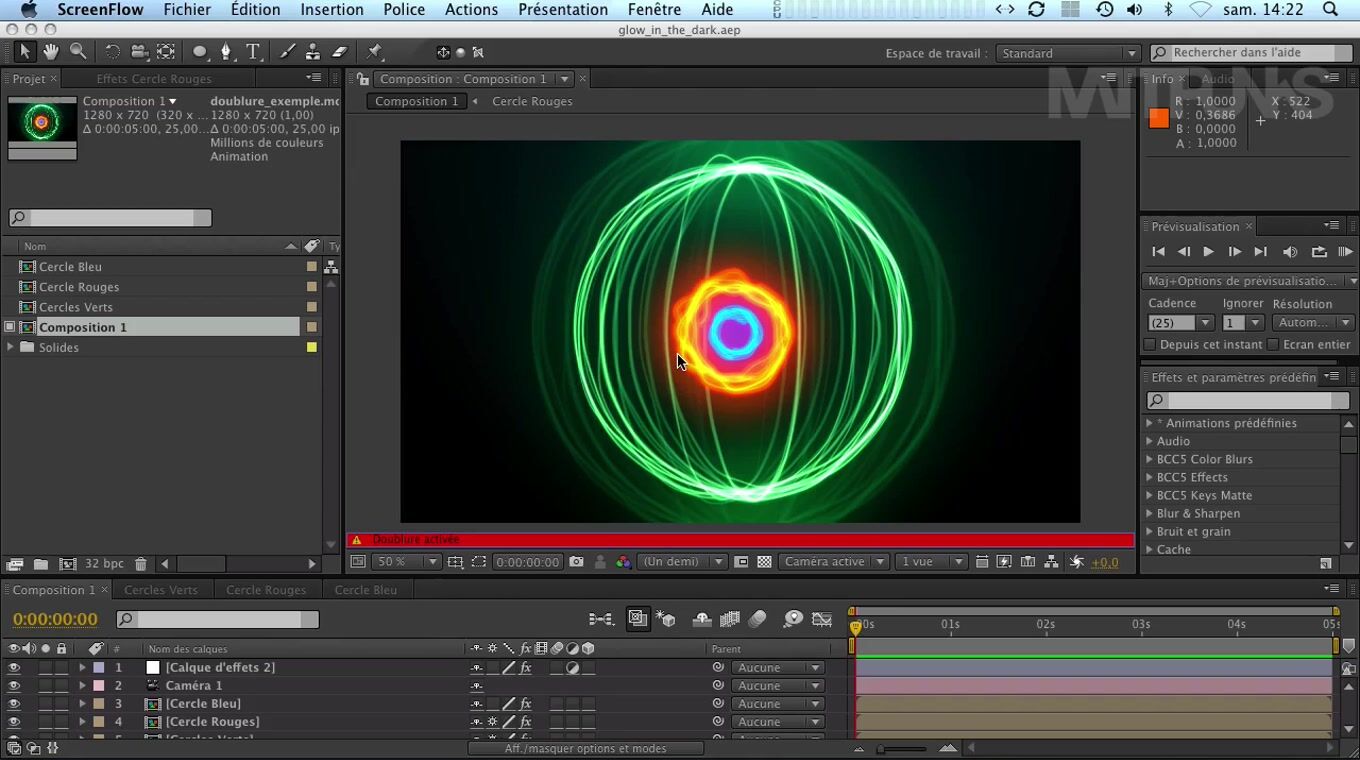Hide the Calque d'effets 2 layer
The height and width of the screenshot is (760, 1360).
[14, 668]
